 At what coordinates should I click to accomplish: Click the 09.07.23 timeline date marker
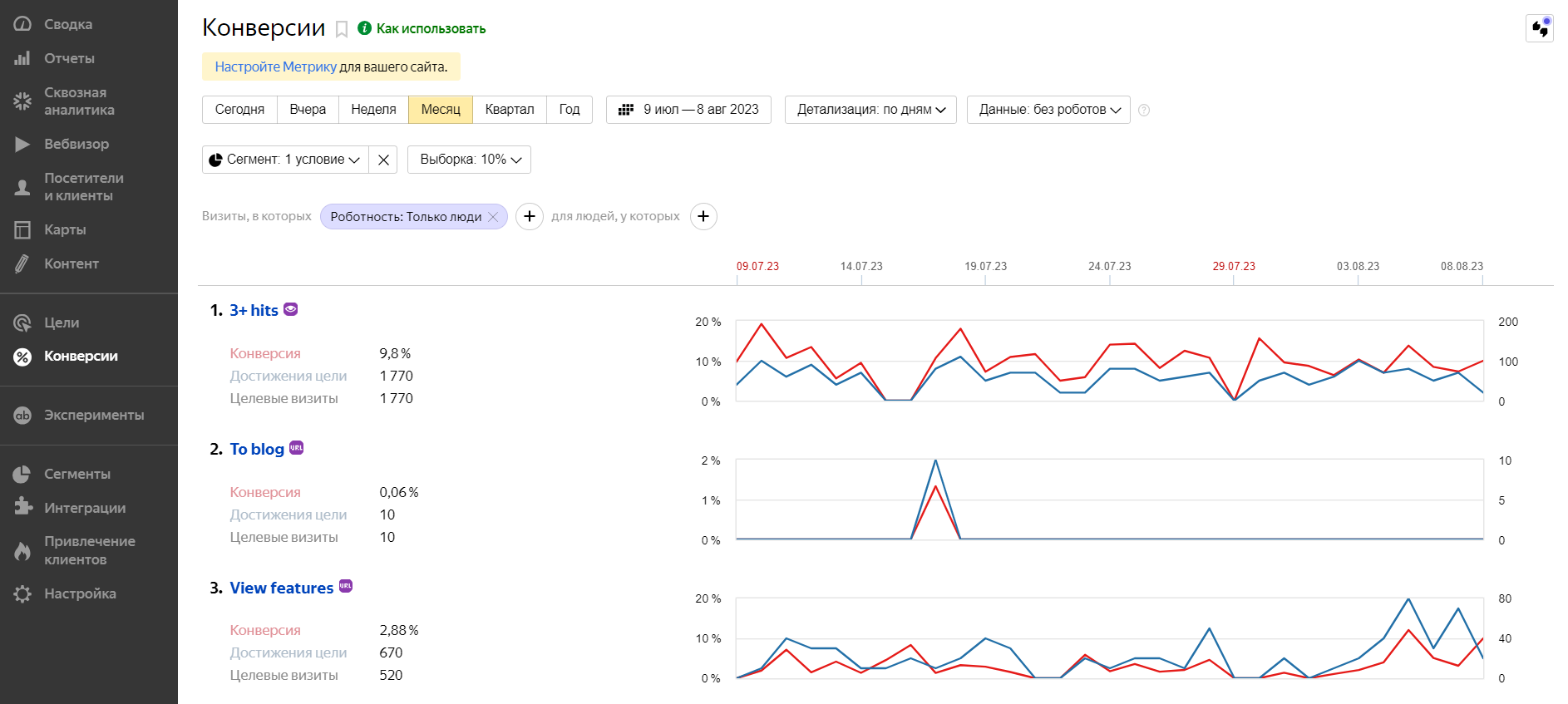coord(757,266)
